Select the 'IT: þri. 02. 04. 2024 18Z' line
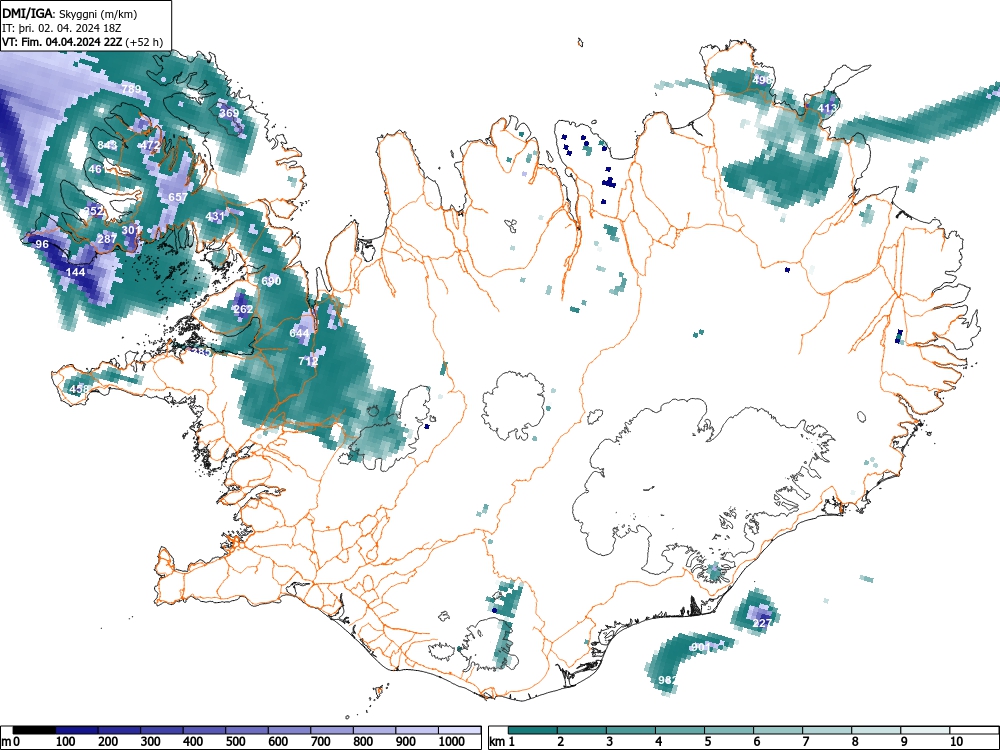This screenshot has width=1000, height=750. point(62,28)
